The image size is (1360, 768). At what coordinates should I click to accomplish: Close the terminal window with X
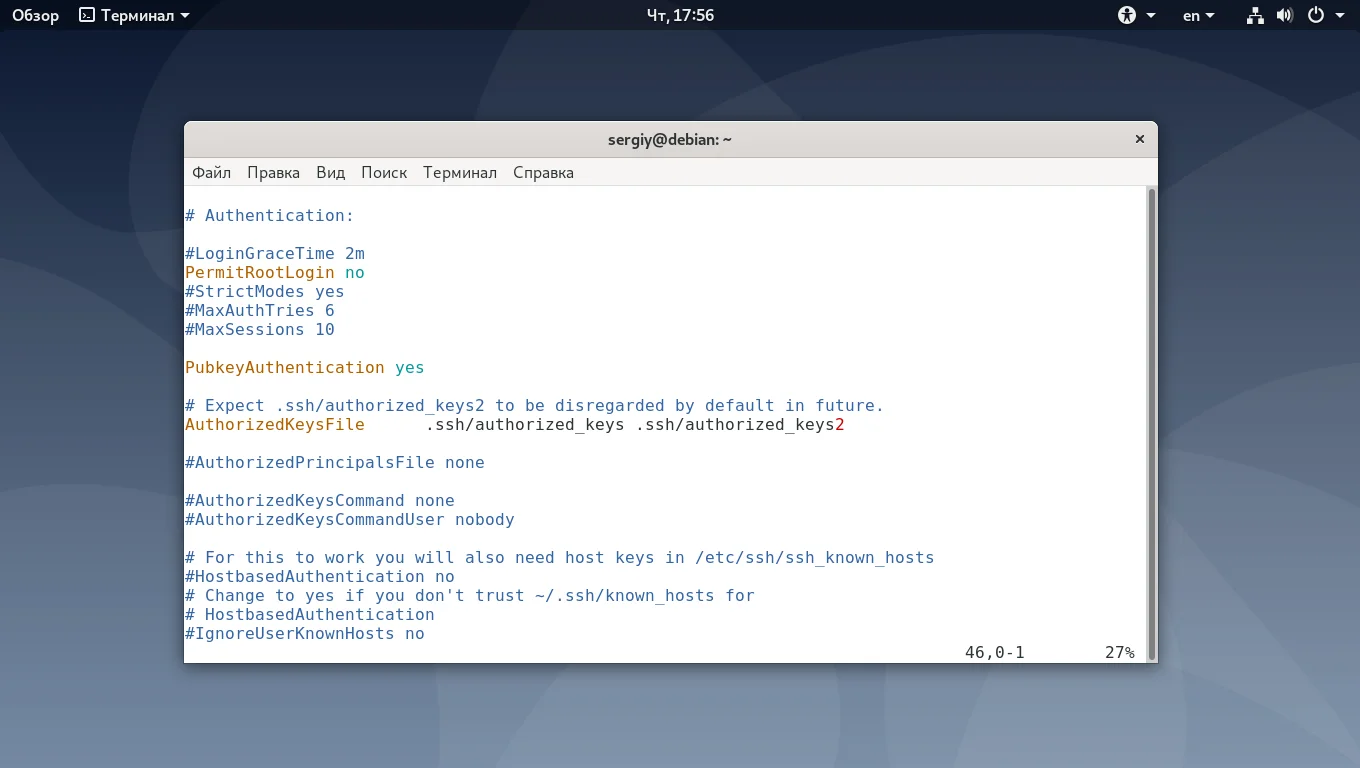coord(1139,140)
